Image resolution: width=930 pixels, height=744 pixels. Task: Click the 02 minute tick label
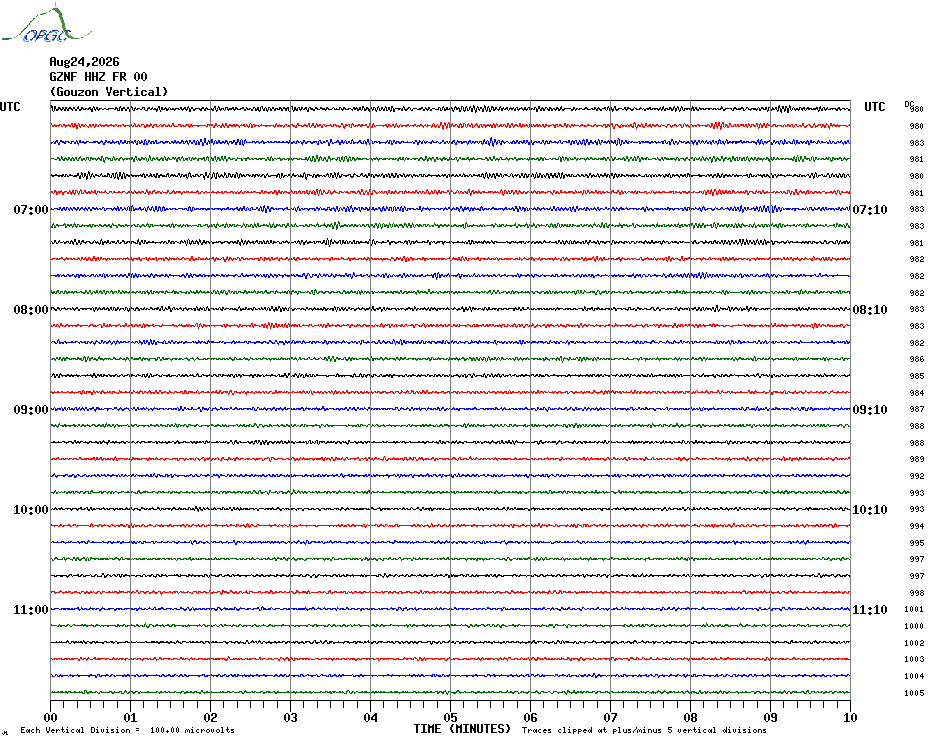click(211, 717)
